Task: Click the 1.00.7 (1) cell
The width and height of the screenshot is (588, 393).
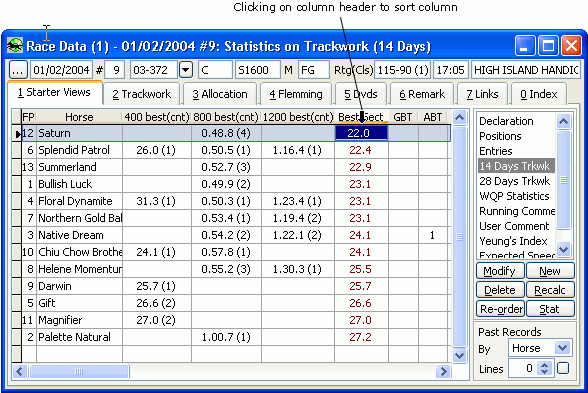Action: pyautogui.click(x=226, y=337)
